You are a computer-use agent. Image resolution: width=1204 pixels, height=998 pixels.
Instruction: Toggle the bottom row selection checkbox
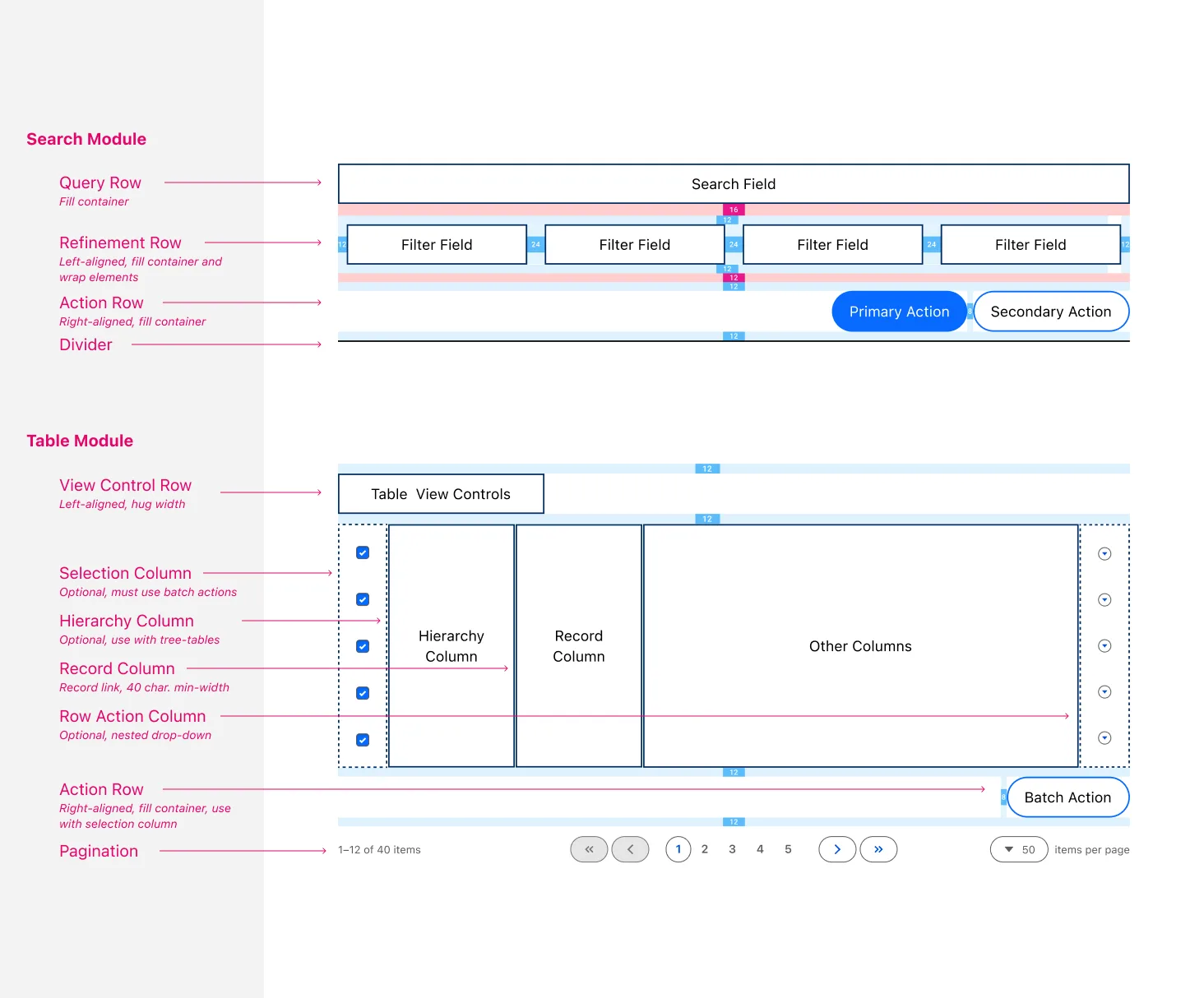pos(363,740)
